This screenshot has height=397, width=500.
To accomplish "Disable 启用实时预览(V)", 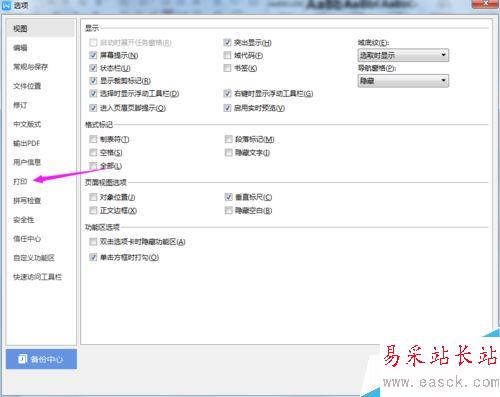I will tap(227, 108).
